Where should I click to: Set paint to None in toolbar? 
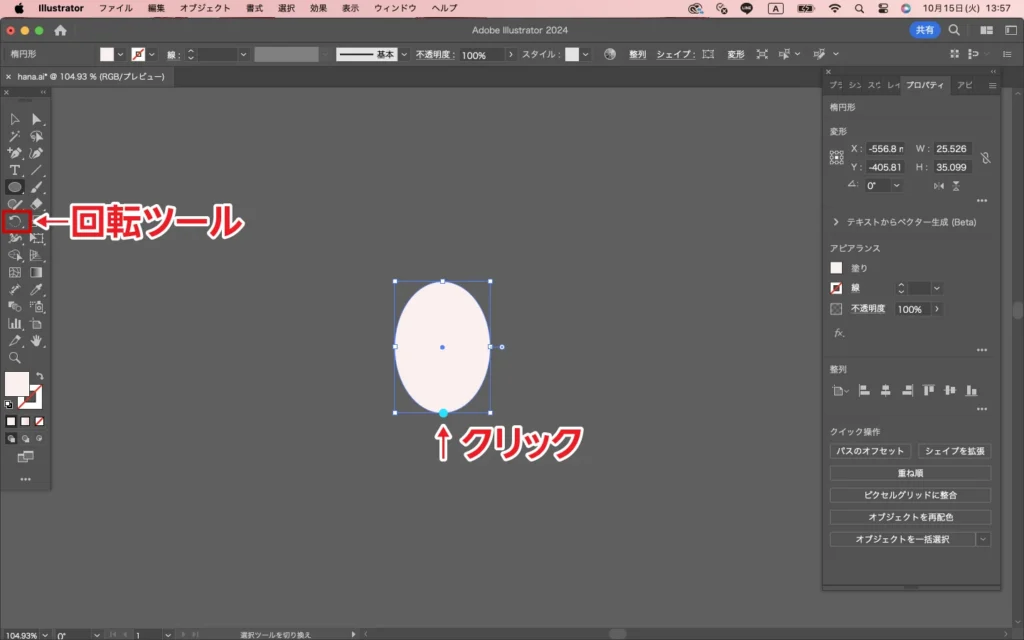[x=39, y=421]
